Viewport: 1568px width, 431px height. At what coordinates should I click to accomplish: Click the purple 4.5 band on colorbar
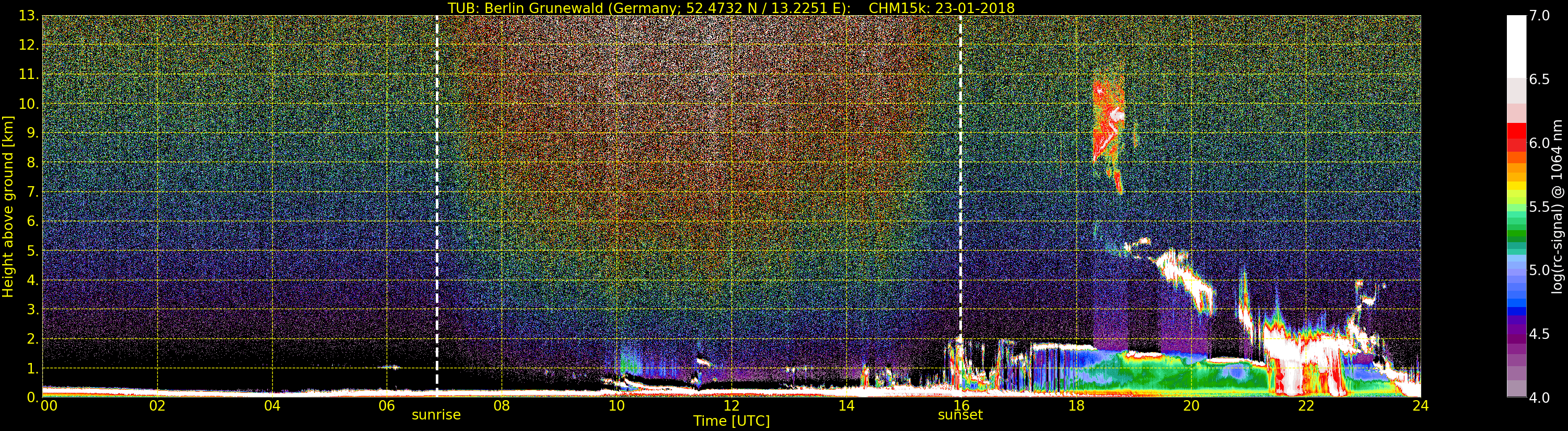coord(1516,334)
